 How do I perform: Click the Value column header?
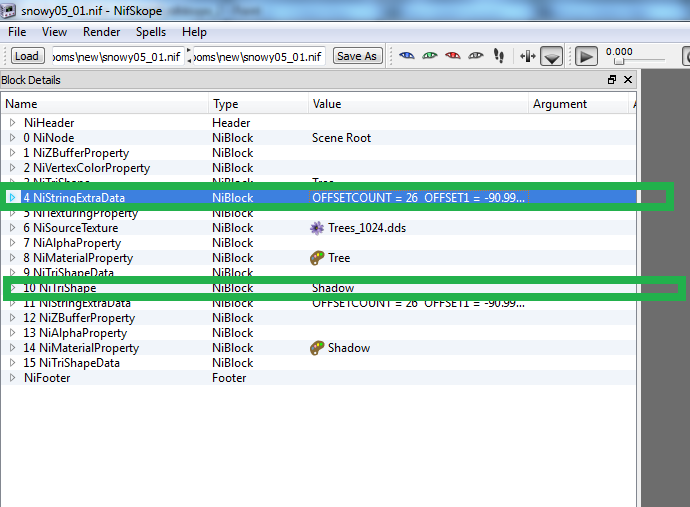click(x=418, y=104)
